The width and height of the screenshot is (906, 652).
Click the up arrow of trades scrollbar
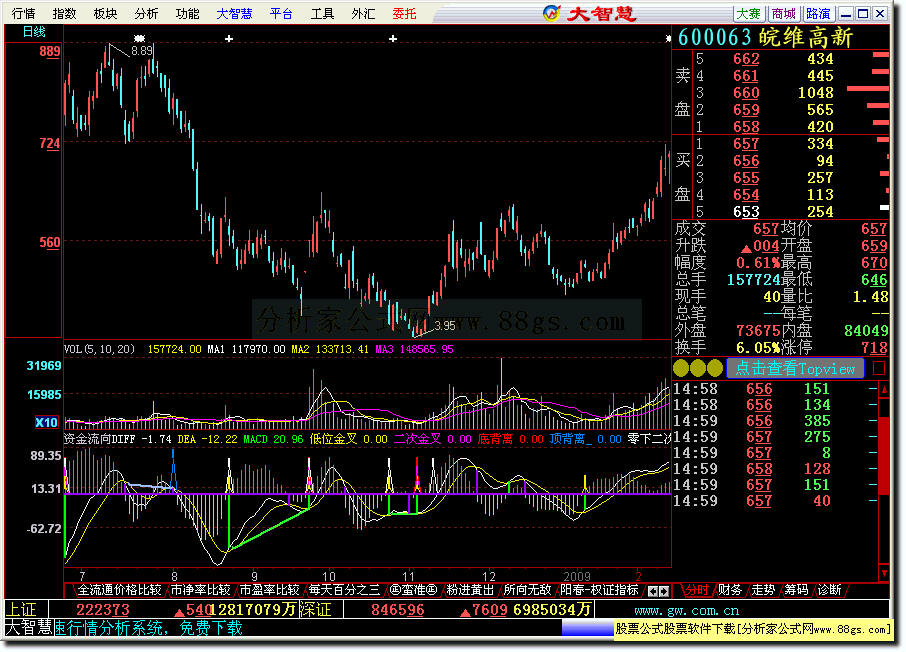coord(884,390)
